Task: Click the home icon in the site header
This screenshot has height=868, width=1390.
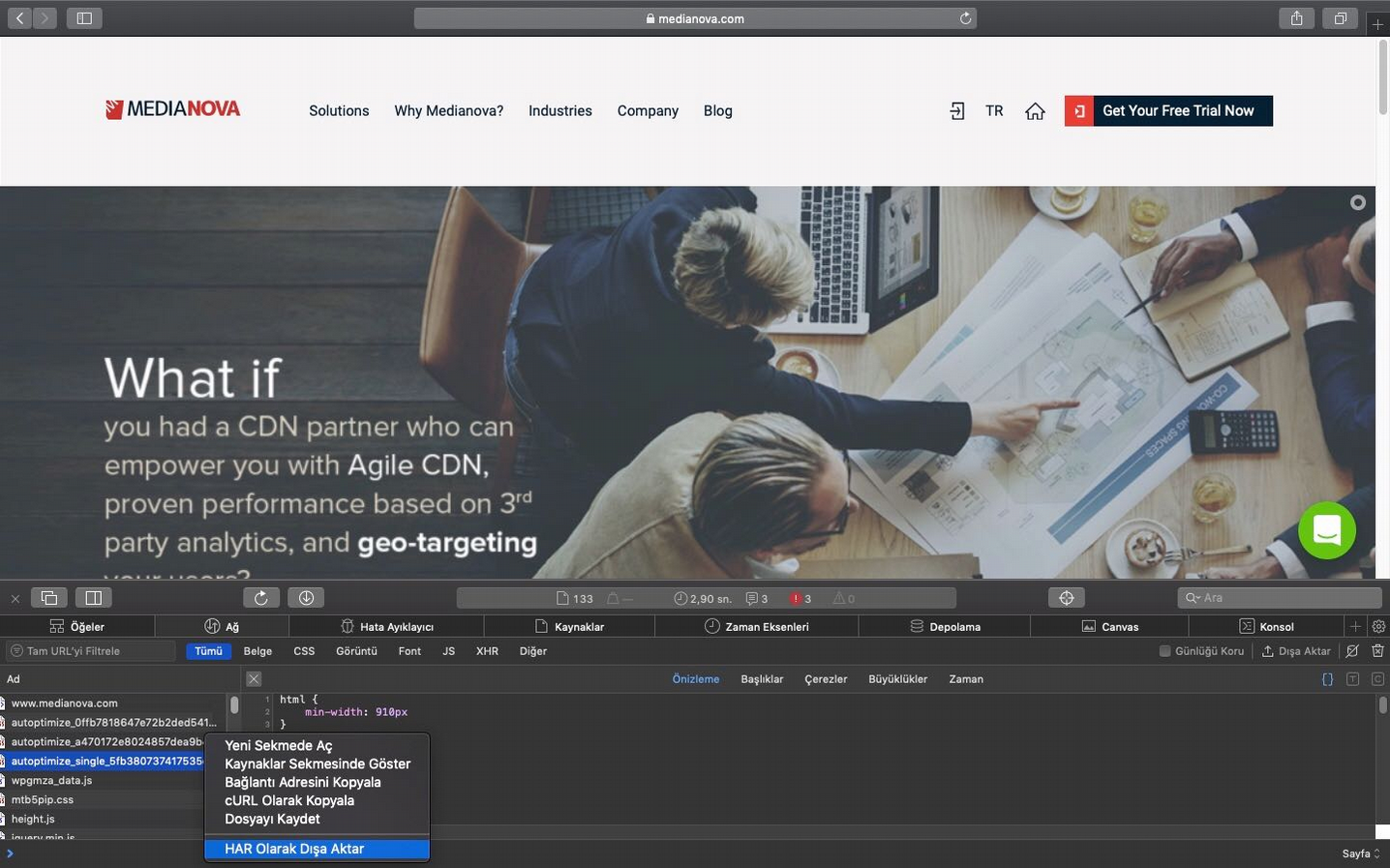Action: (x=1035, y=111)
